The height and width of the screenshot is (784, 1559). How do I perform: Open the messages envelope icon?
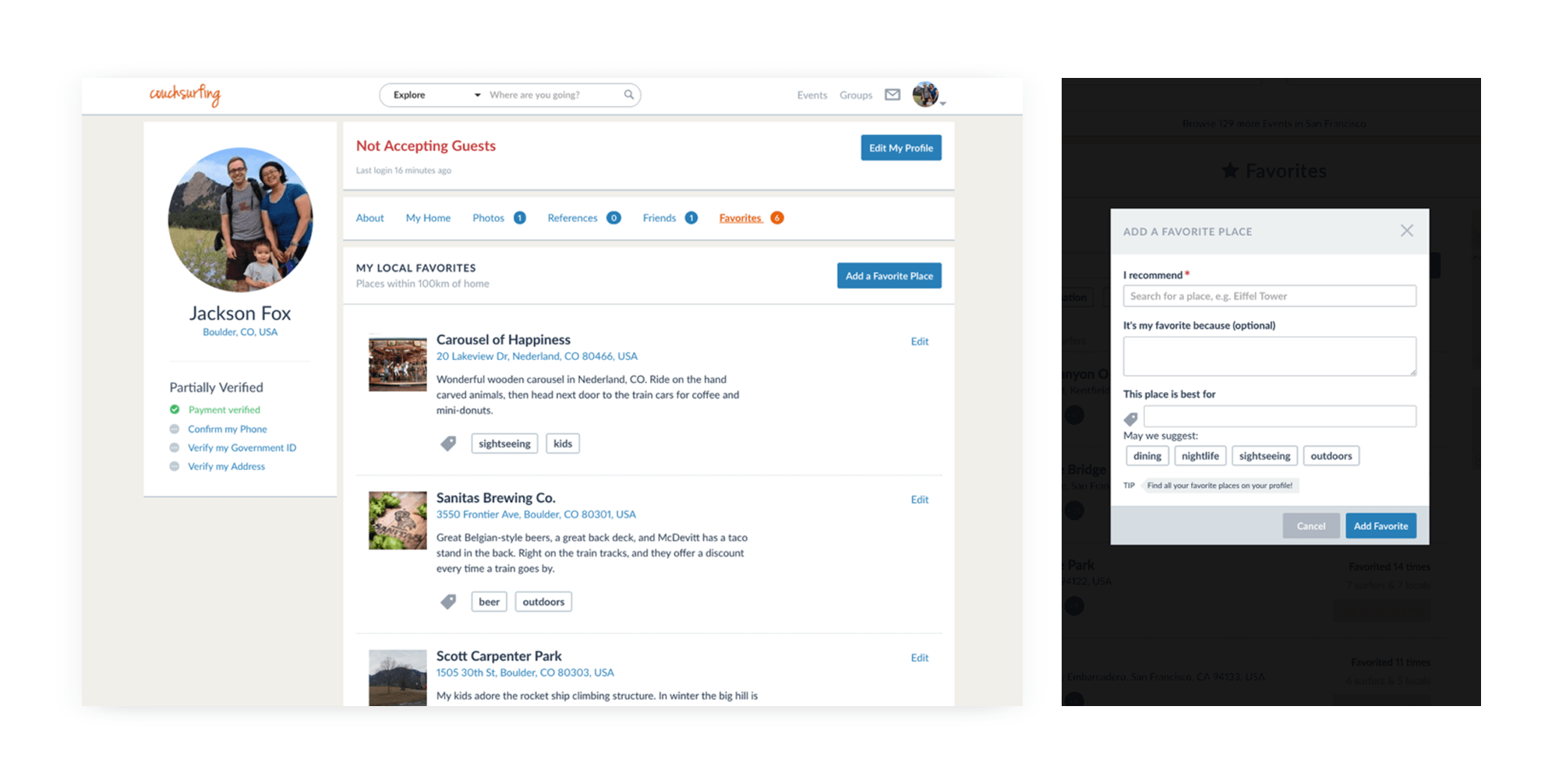[893, 94]
